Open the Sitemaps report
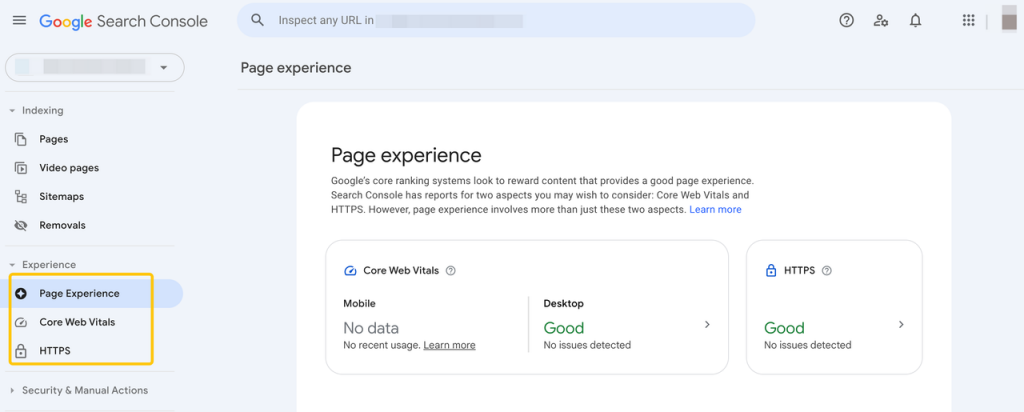 point(61,197)
